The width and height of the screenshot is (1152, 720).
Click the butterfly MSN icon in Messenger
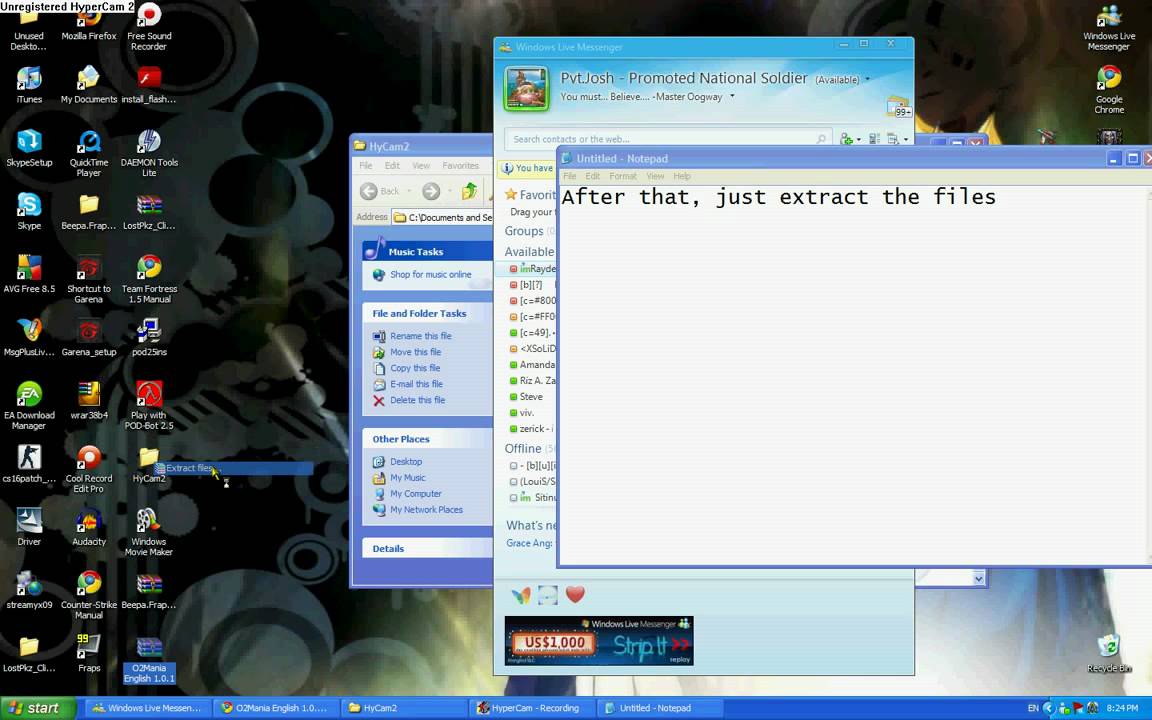tap(521, 594)
